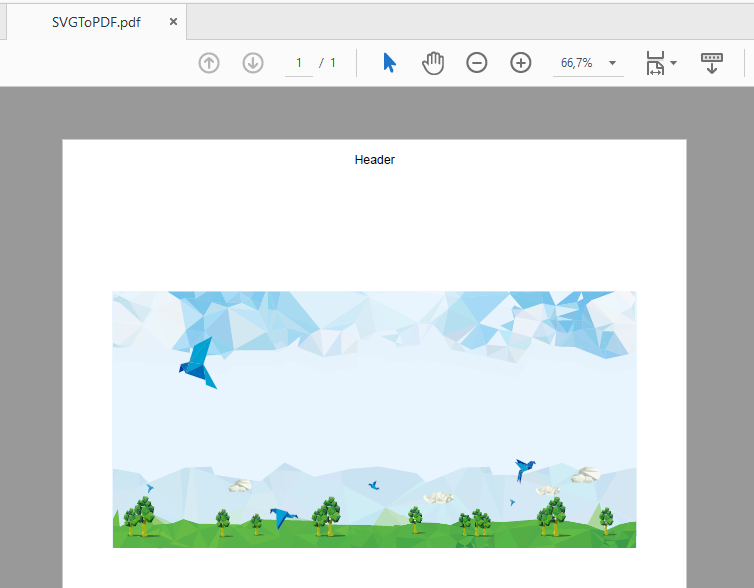The width and height of the screenshot is (754, 588).
Task: Close the SVGToPDF.pdf tab
Action: coord(174,22)
